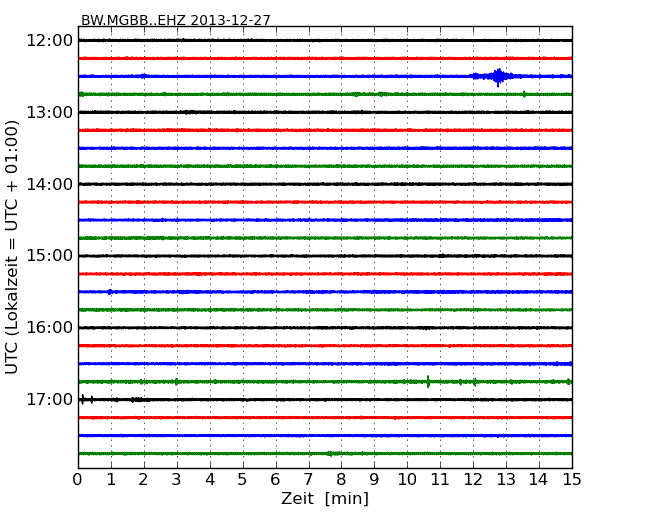
Task: Click the x-axis tick label 14
Action: [539, 480]
